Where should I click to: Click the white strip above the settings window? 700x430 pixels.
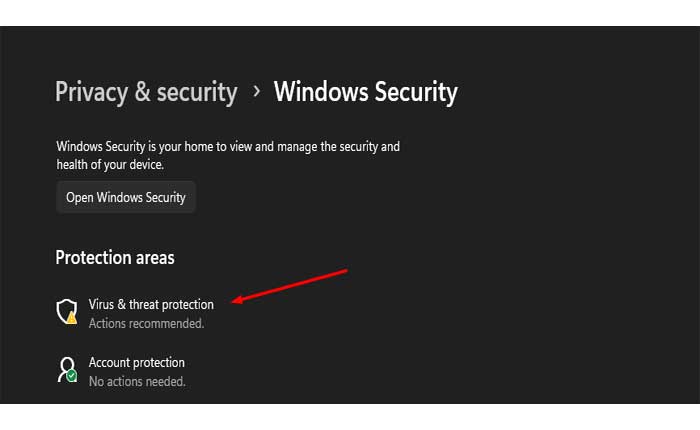pyautogui.click(x=350, y=12)
